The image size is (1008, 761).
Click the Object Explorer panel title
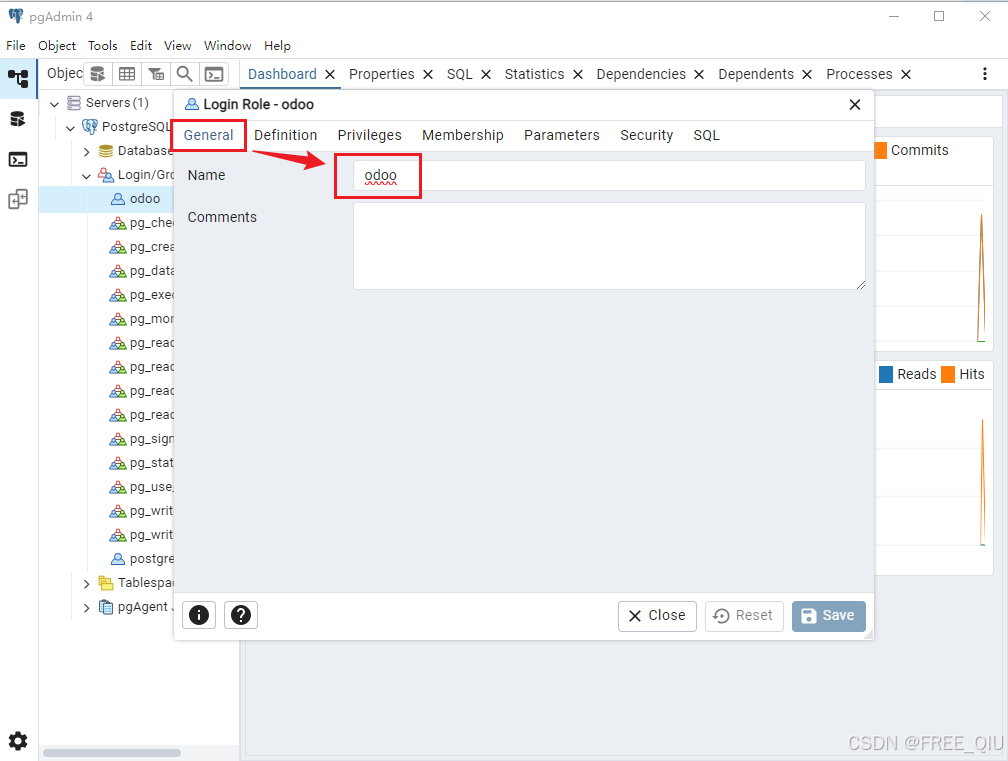click(65, 73)
